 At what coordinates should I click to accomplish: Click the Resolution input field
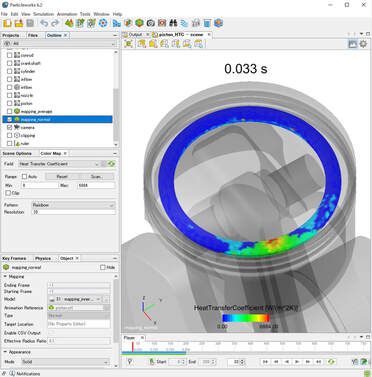(x=73, y=212)
